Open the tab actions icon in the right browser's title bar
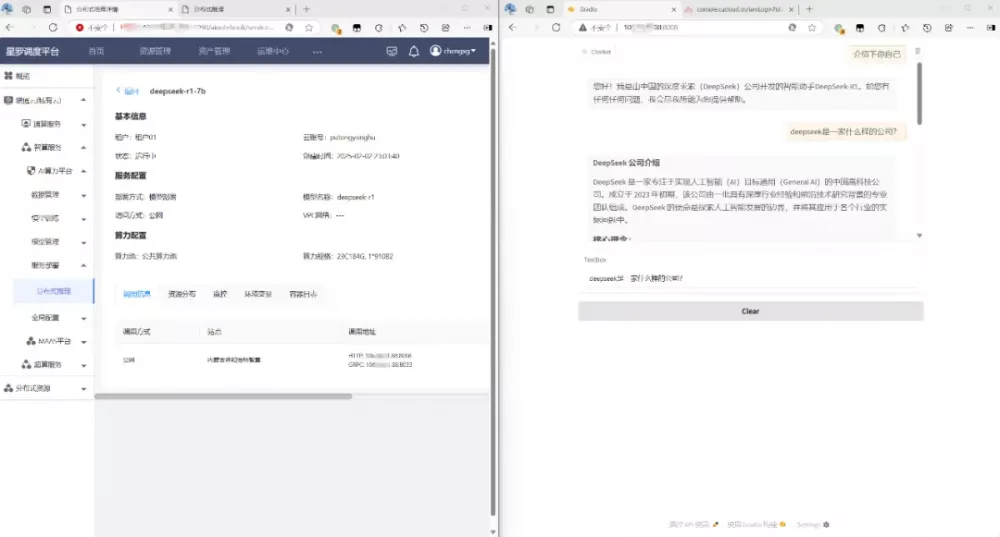 550,9
